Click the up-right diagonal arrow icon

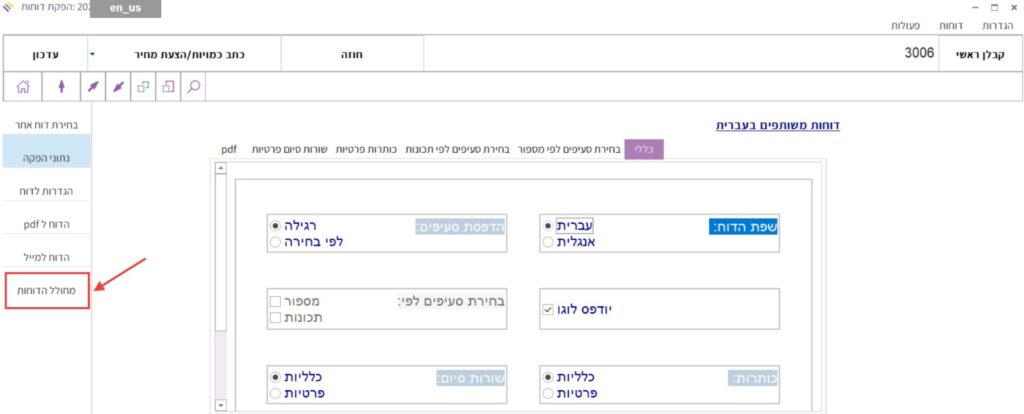coord(93,87)
